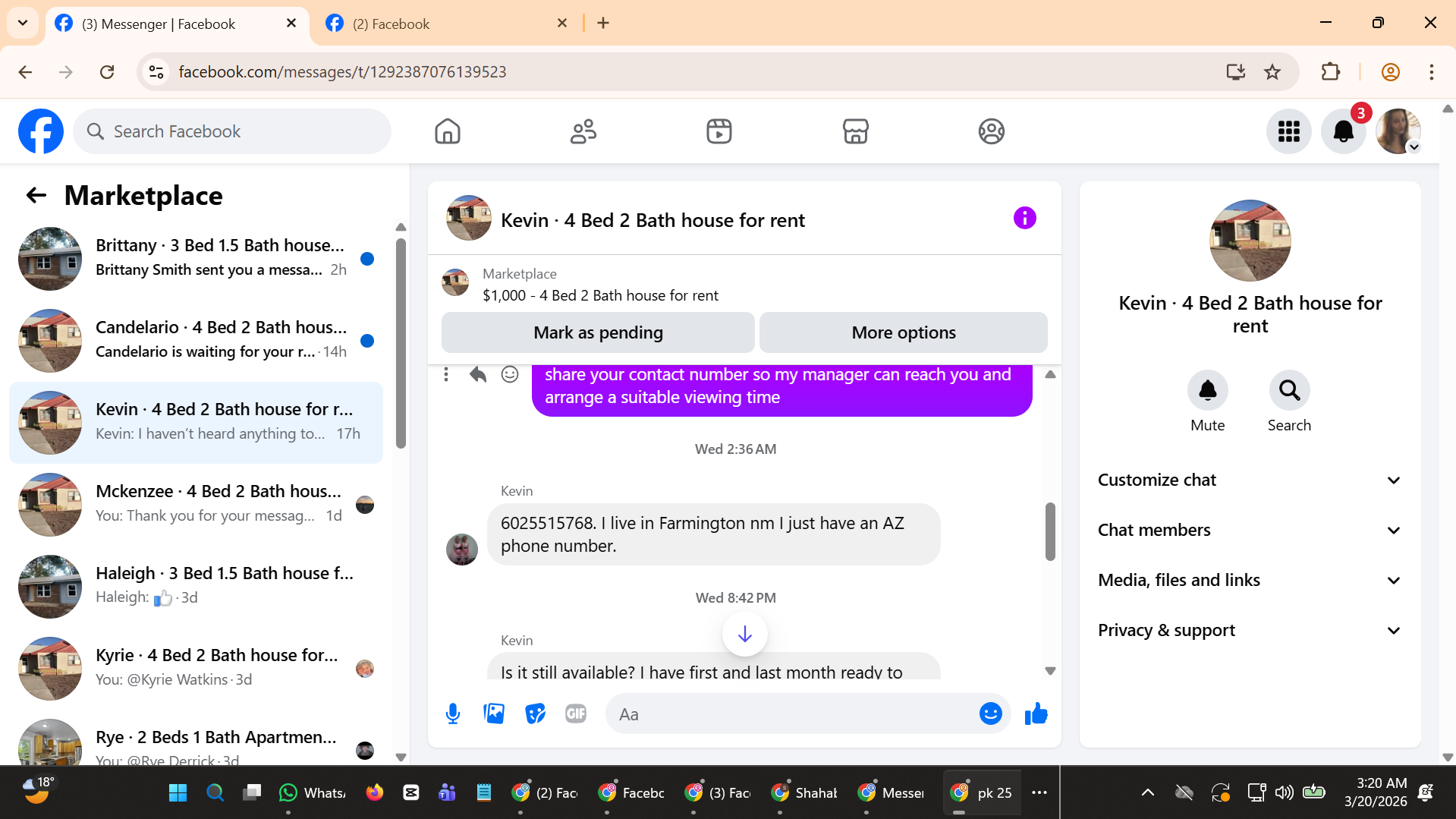Open a new browser tab

(x=603, y=24)
